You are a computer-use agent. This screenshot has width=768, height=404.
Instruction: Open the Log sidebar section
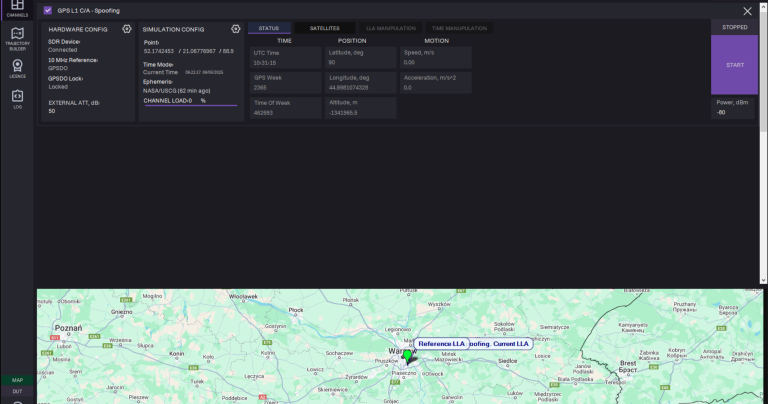[17, 99]
